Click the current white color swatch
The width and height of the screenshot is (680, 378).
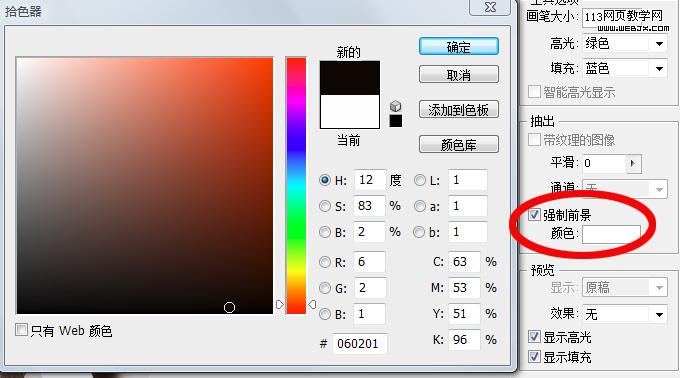click(350, 111)
